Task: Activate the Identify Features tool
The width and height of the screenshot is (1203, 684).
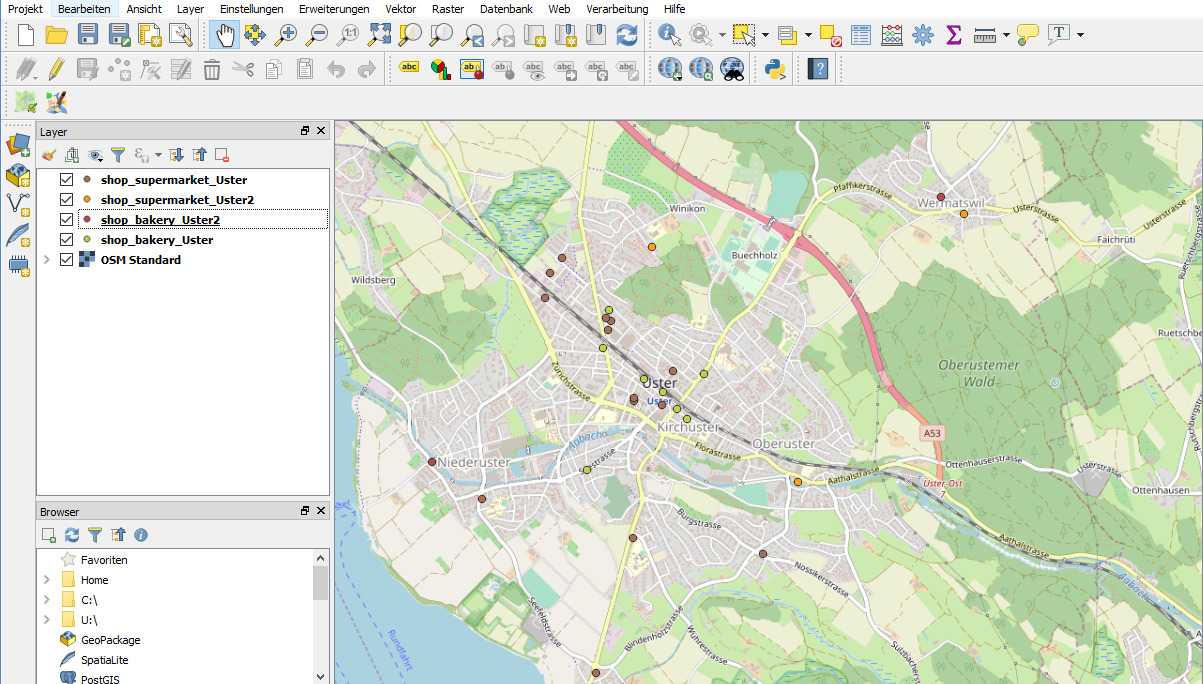Action: [669, 35]
